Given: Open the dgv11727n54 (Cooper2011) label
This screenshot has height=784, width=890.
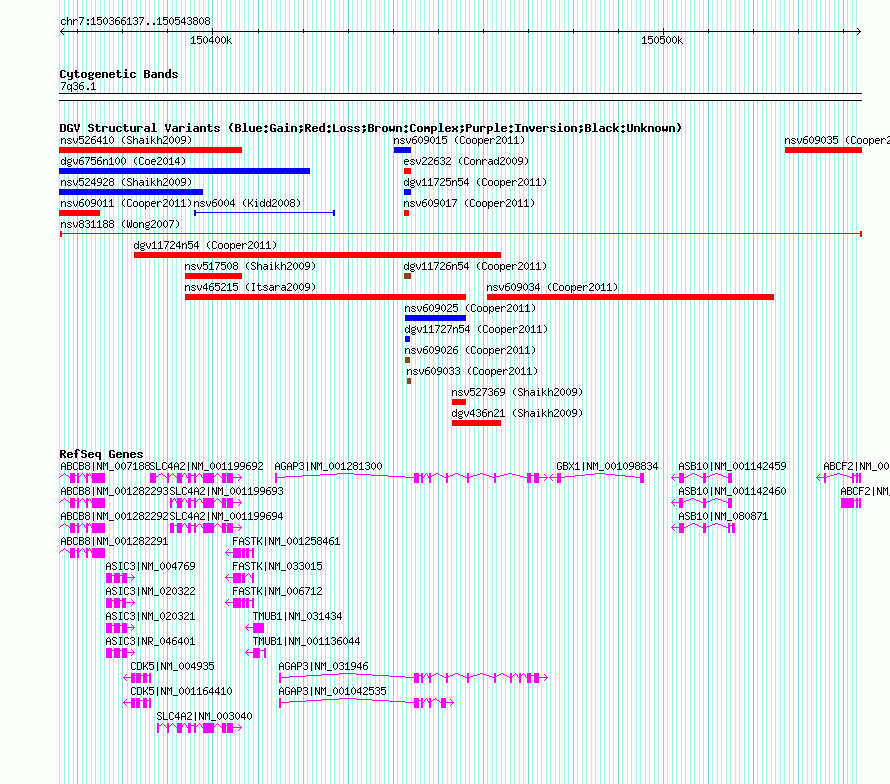Looking at the screenshot, I should click(x=476, y=329).
